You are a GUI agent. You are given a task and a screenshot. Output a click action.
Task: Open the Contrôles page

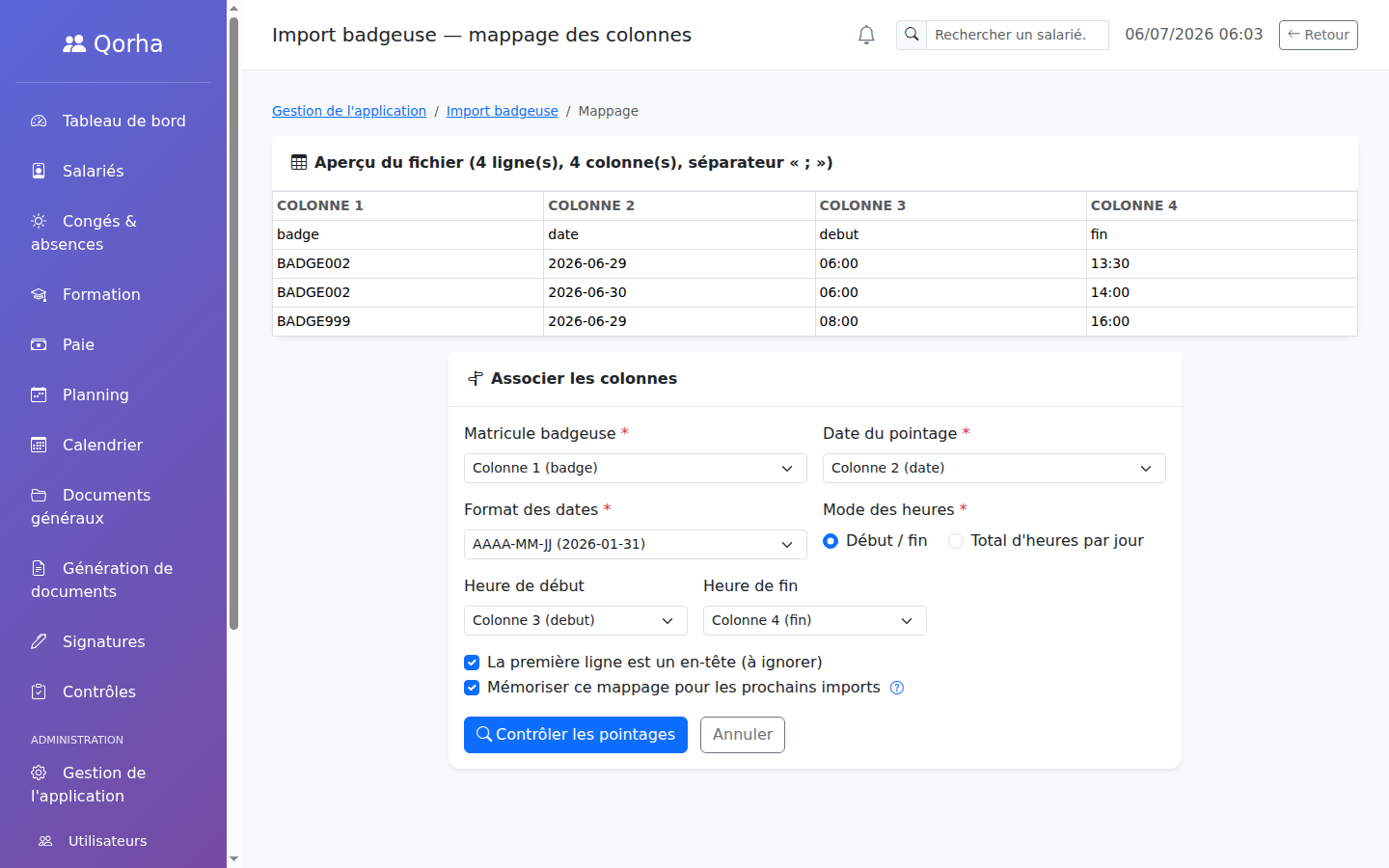(x=114, y=692)
